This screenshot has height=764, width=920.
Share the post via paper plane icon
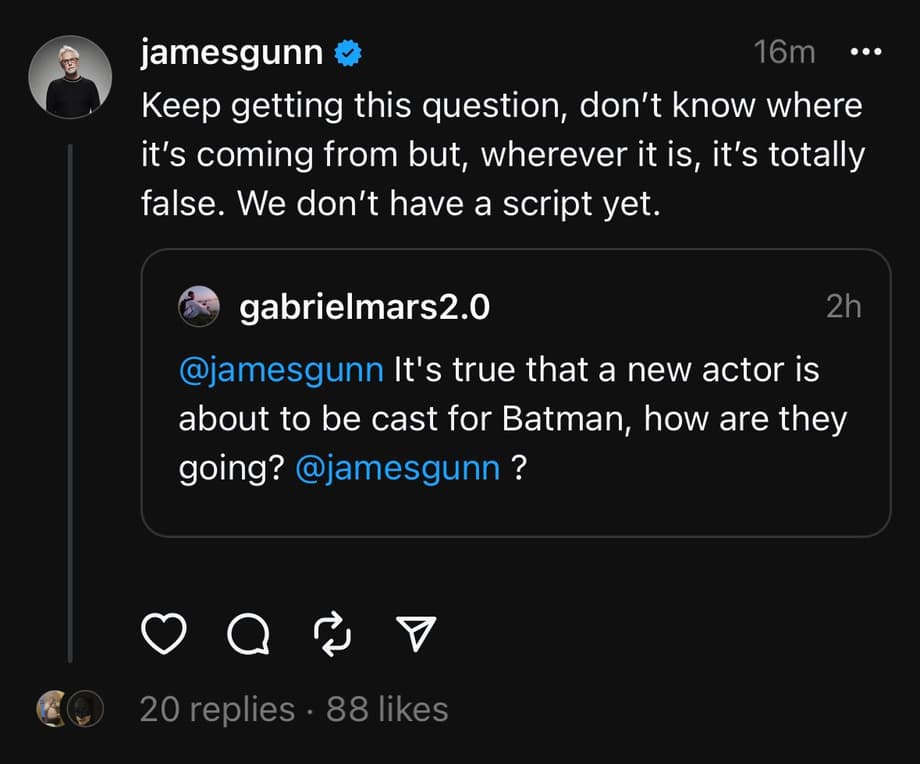(x=415, y=631)
